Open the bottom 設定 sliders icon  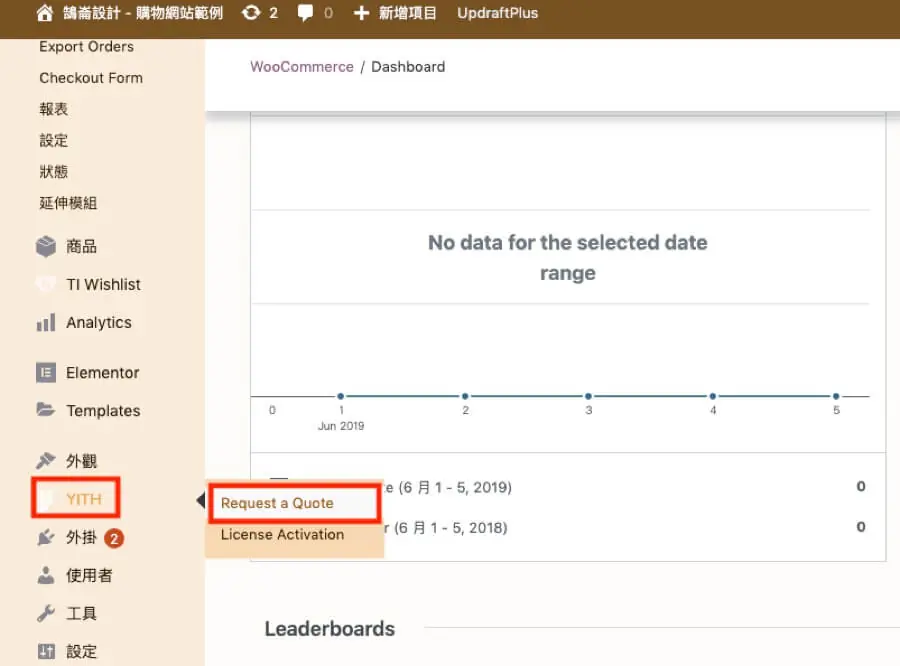point(46,651)
